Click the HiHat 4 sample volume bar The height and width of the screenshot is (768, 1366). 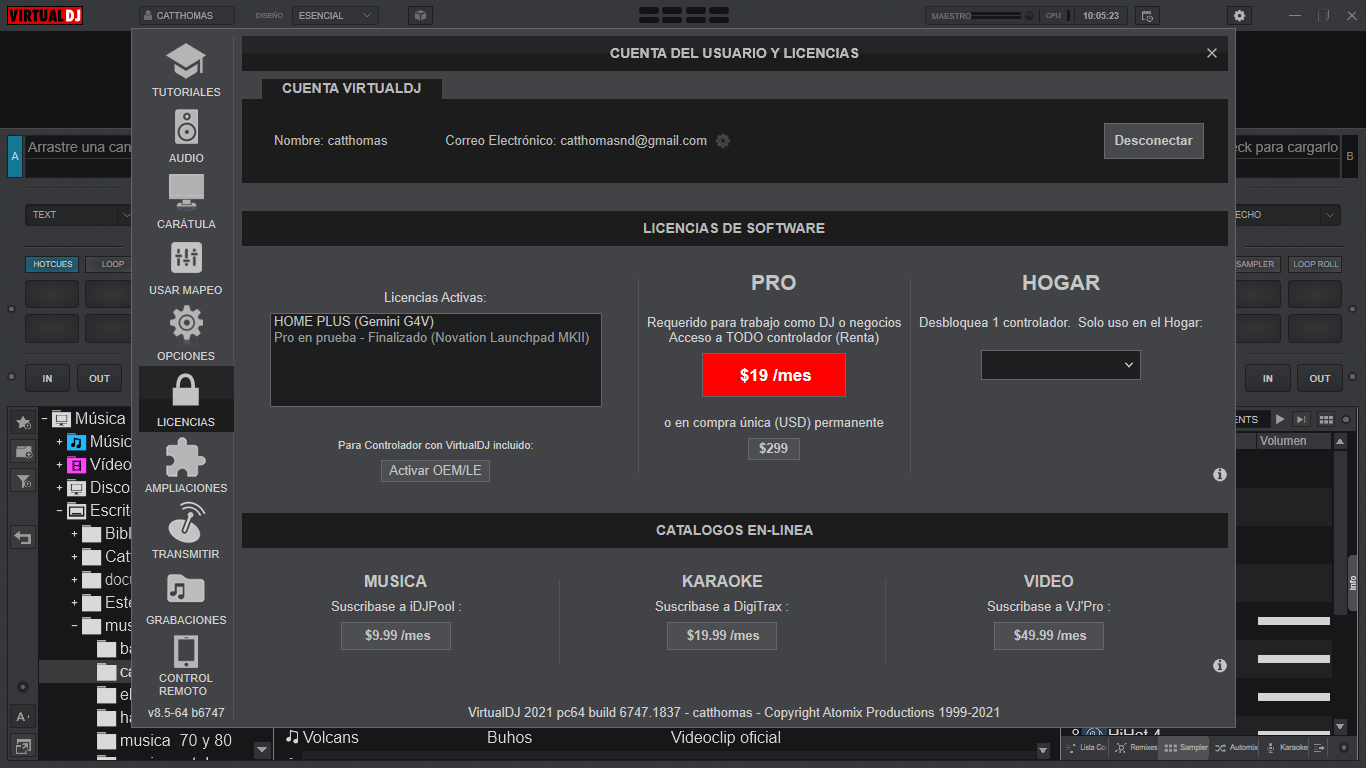click(x=1294, y=735)
